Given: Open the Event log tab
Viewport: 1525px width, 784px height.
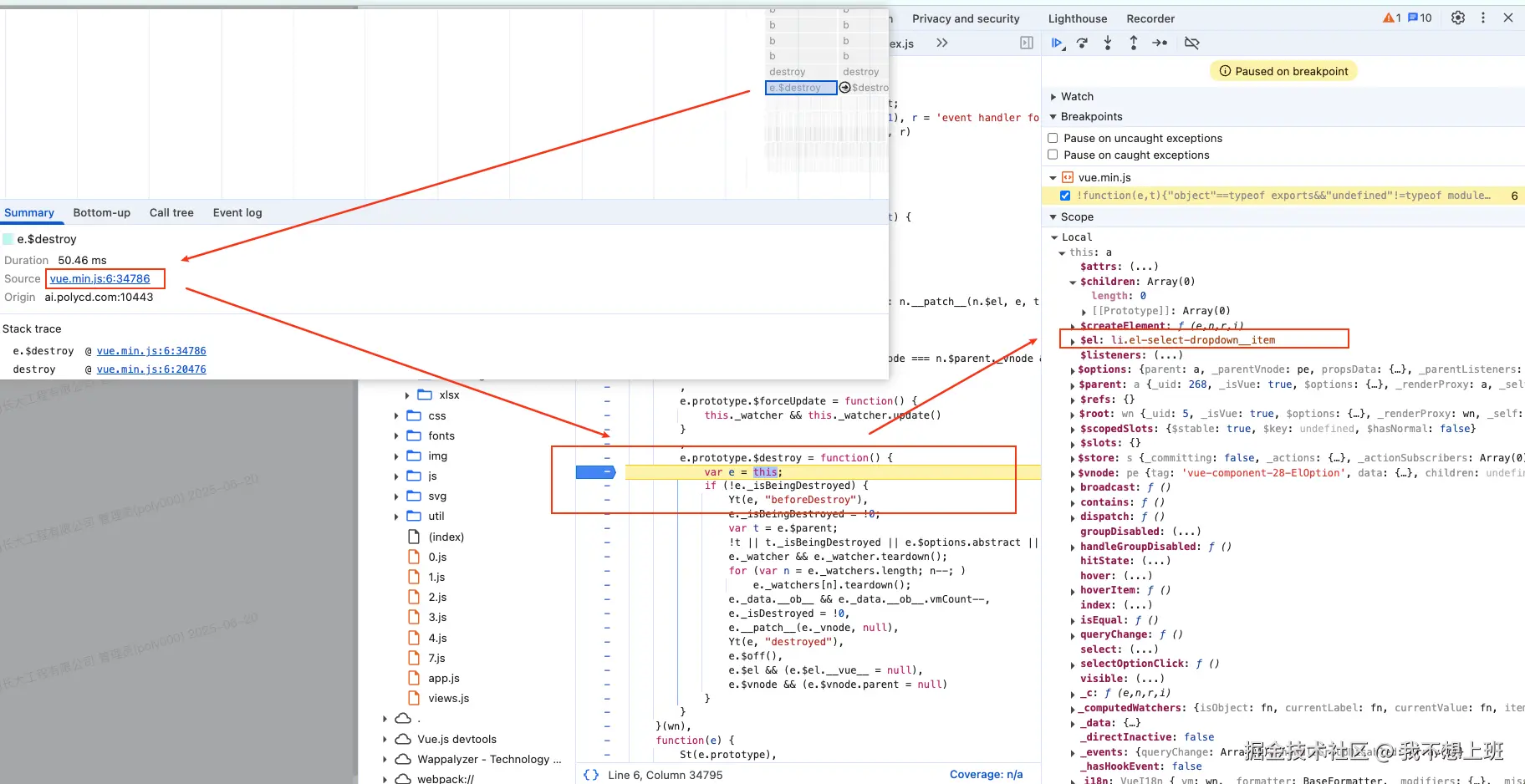Looking at the screenshot, I should point(237,212).
